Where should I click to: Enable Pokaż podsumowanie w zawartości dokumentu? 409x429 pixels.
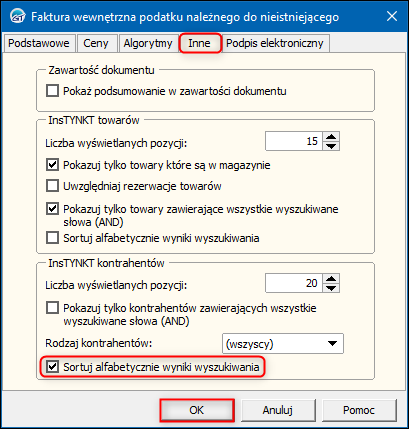52,91
